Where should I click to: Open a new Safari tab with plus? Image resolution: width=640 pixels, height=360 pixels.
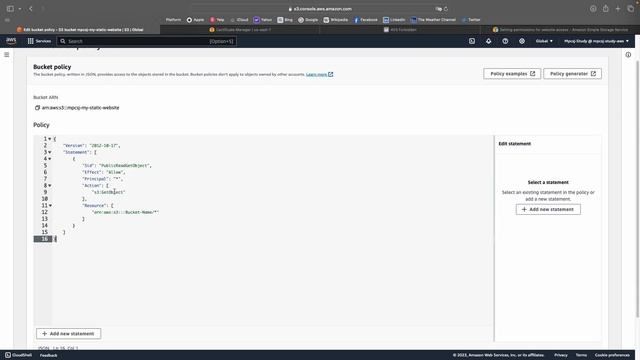(618, 9)
